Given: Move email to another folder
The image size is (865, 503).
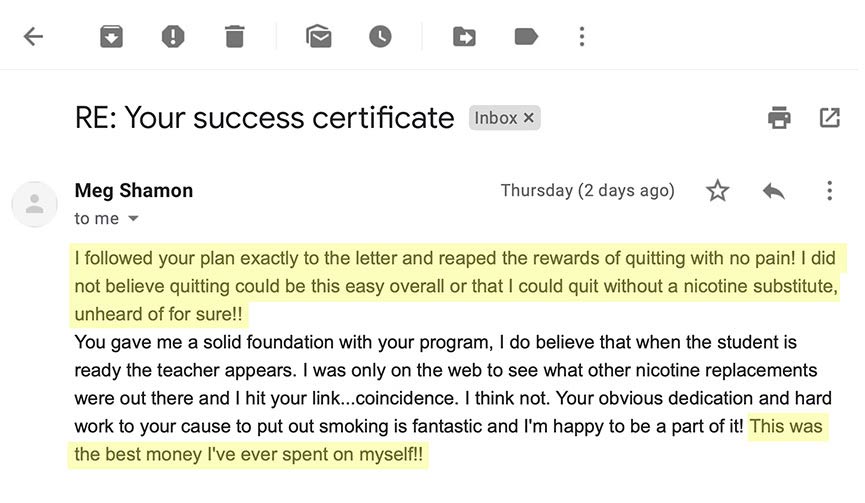Looking at the screenshot, I should click(464, 37).
